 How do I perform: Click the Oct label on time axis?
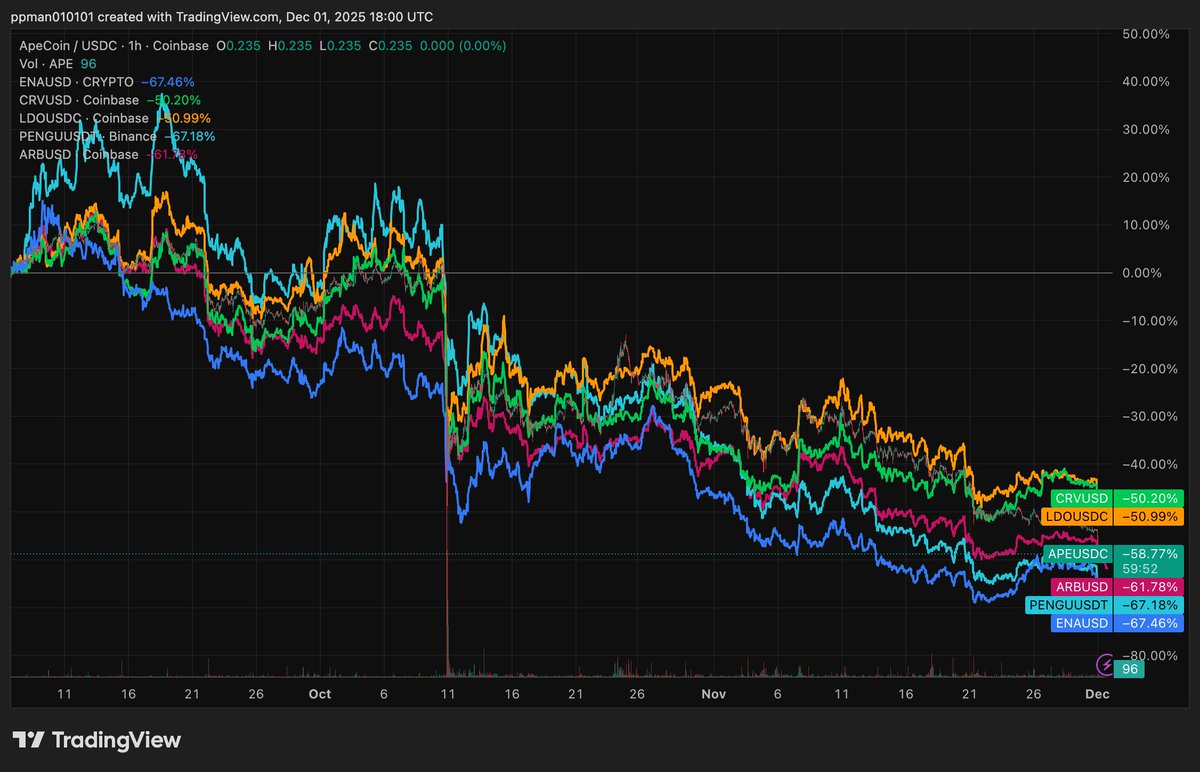[320, 694]
